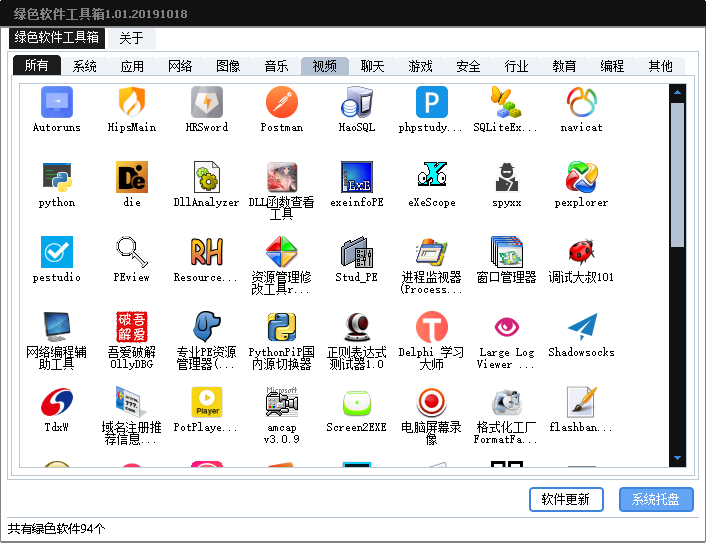This screenshot has width=706, height=543.
Task: Open DLL函数查看工具 icon
Action: [282, 177]
